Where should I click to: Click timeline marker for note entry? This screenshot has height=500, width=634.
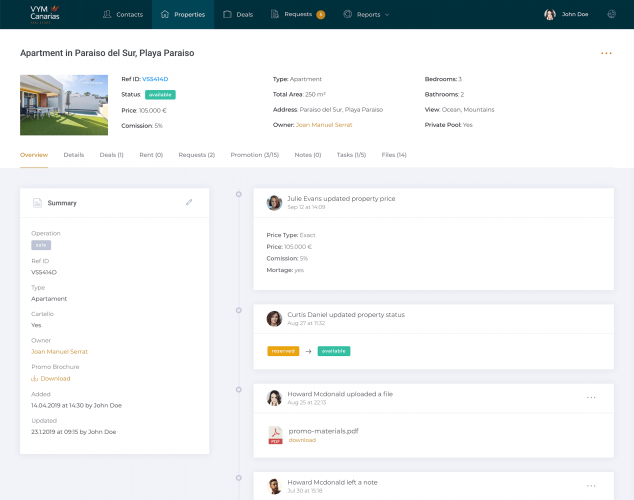[239, 478]
